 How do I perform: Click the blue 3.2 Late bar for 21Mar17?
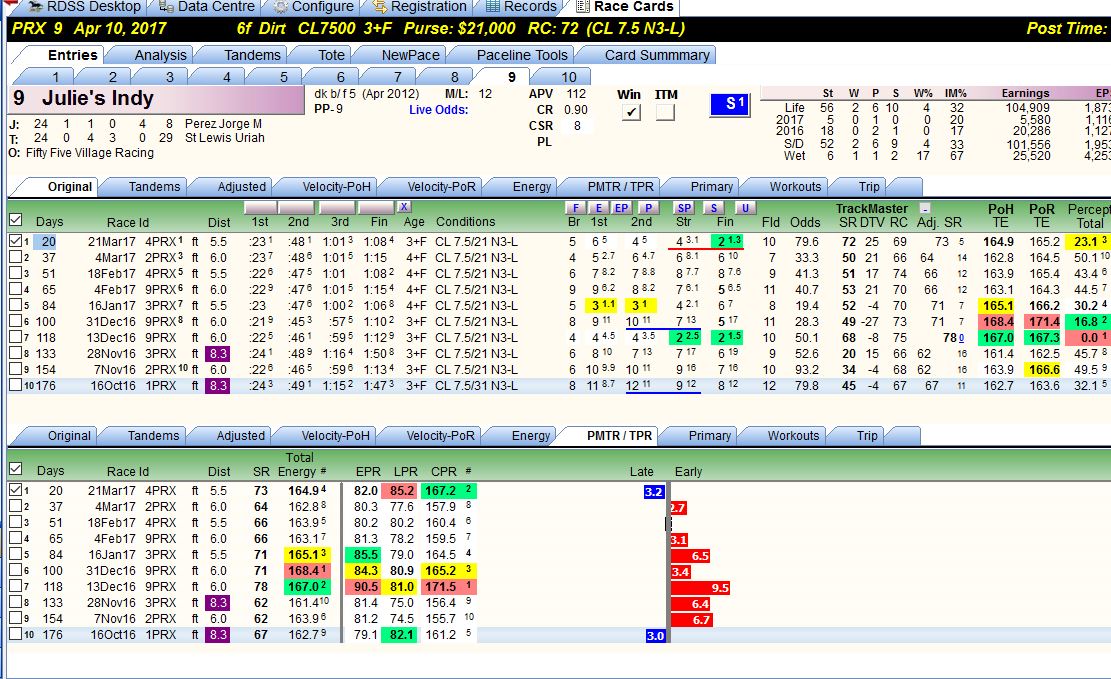point(653,491)
